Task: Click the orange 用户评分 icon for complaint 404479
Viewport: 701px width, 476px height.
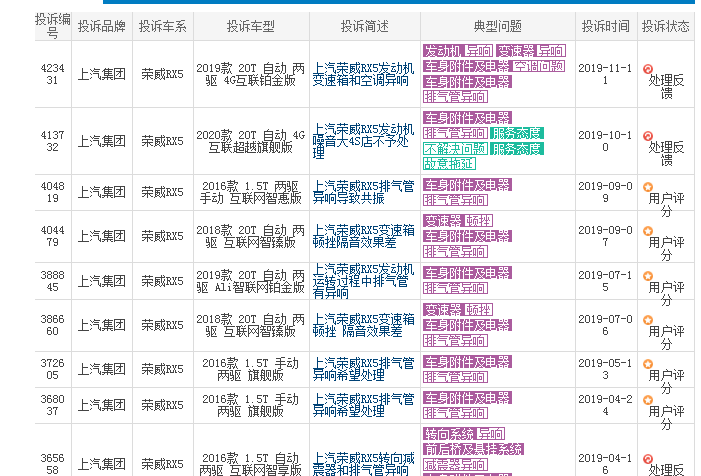Action: point(647,231)
